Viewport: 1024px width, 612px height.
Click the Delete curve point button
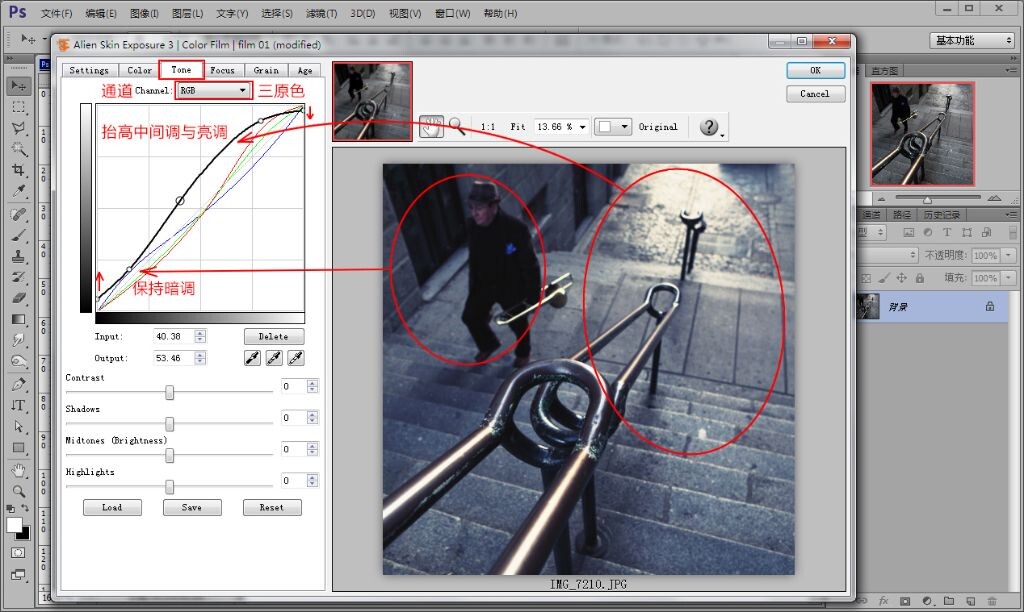point(274,336)
